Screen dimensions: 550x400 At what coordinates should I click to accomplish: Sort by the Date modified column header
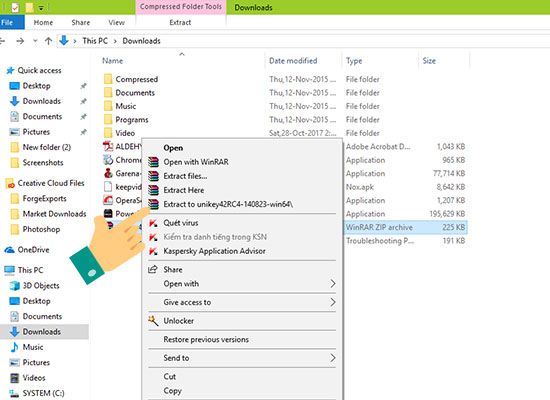pyautogui.click(x=293, y=61)
